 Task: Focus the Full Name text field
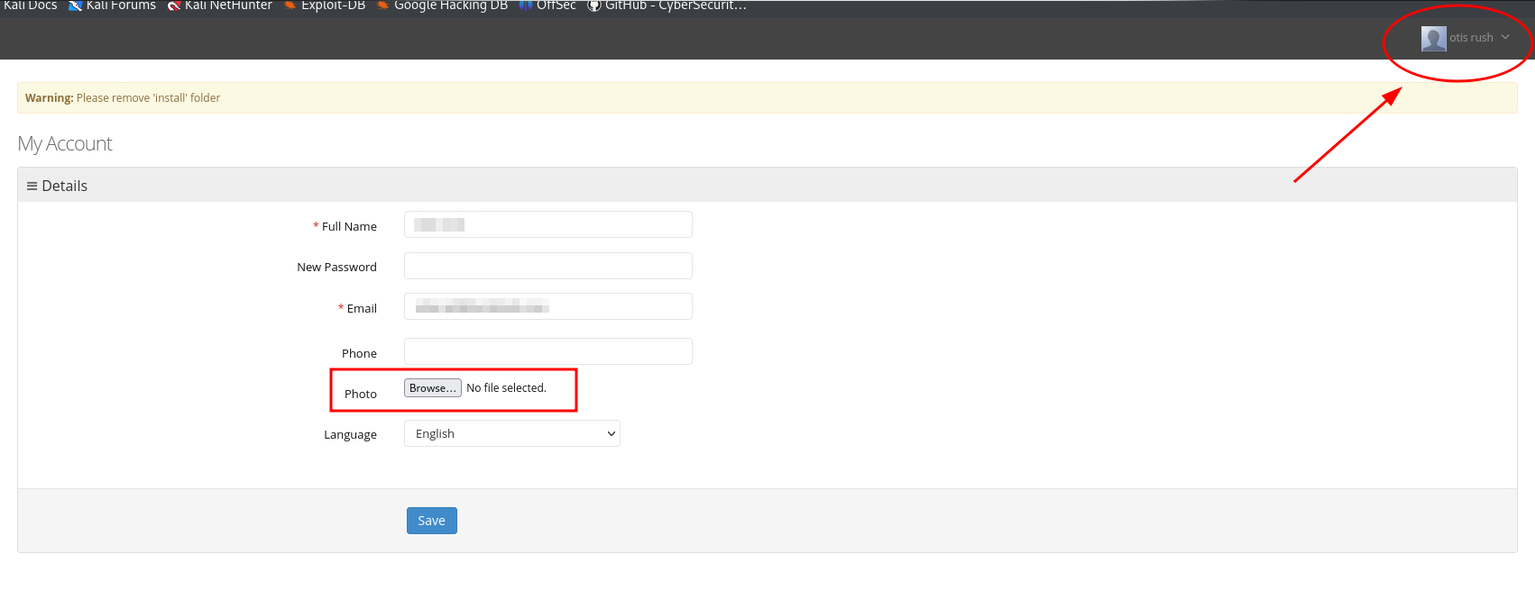(548, 225)
